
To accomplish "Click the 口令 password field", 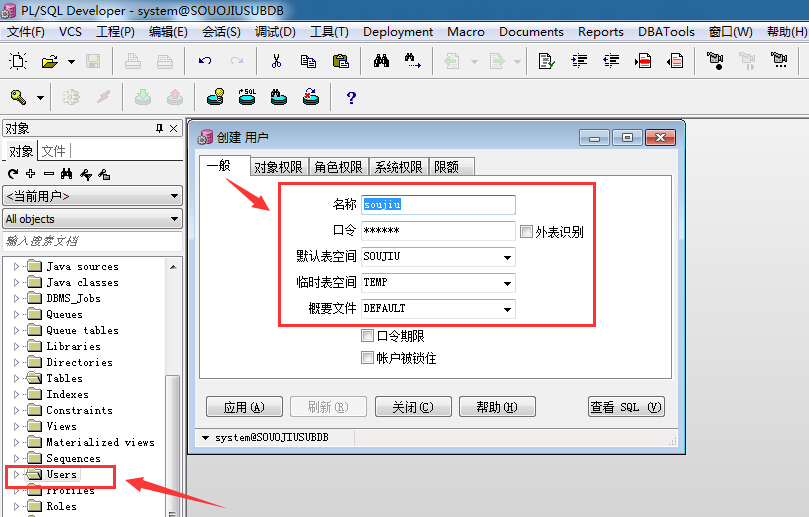I will pos(438,231).
